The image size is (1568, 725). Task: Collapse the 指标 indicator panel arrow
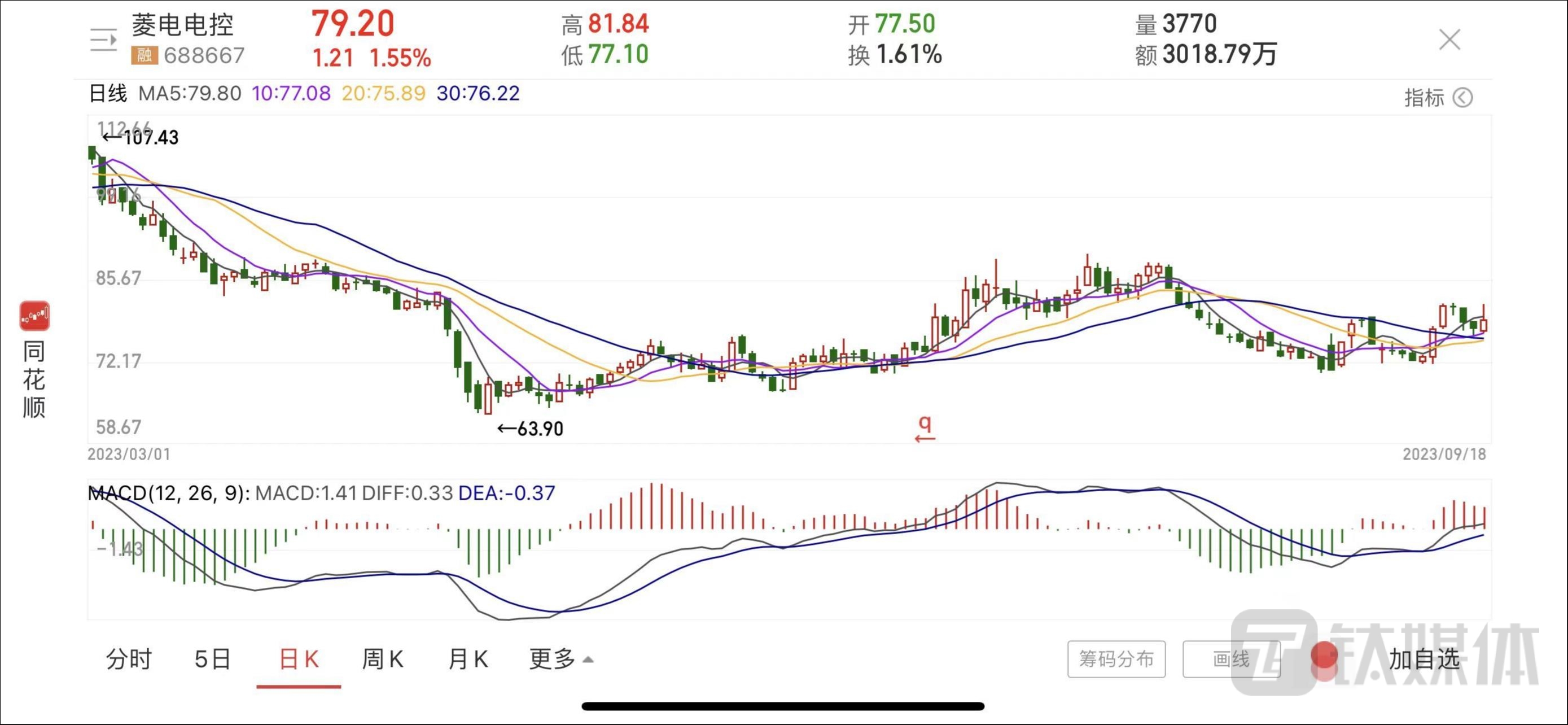(x=1462, y=97)
